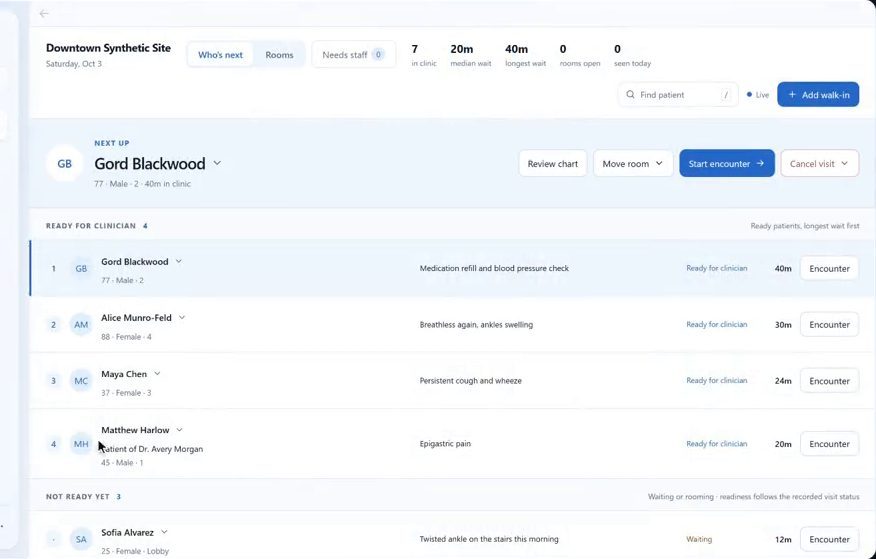This screenshot has width=876, height=559.
Task: Expand Maya Chen details chevron
Action: (x=157, y=374)
